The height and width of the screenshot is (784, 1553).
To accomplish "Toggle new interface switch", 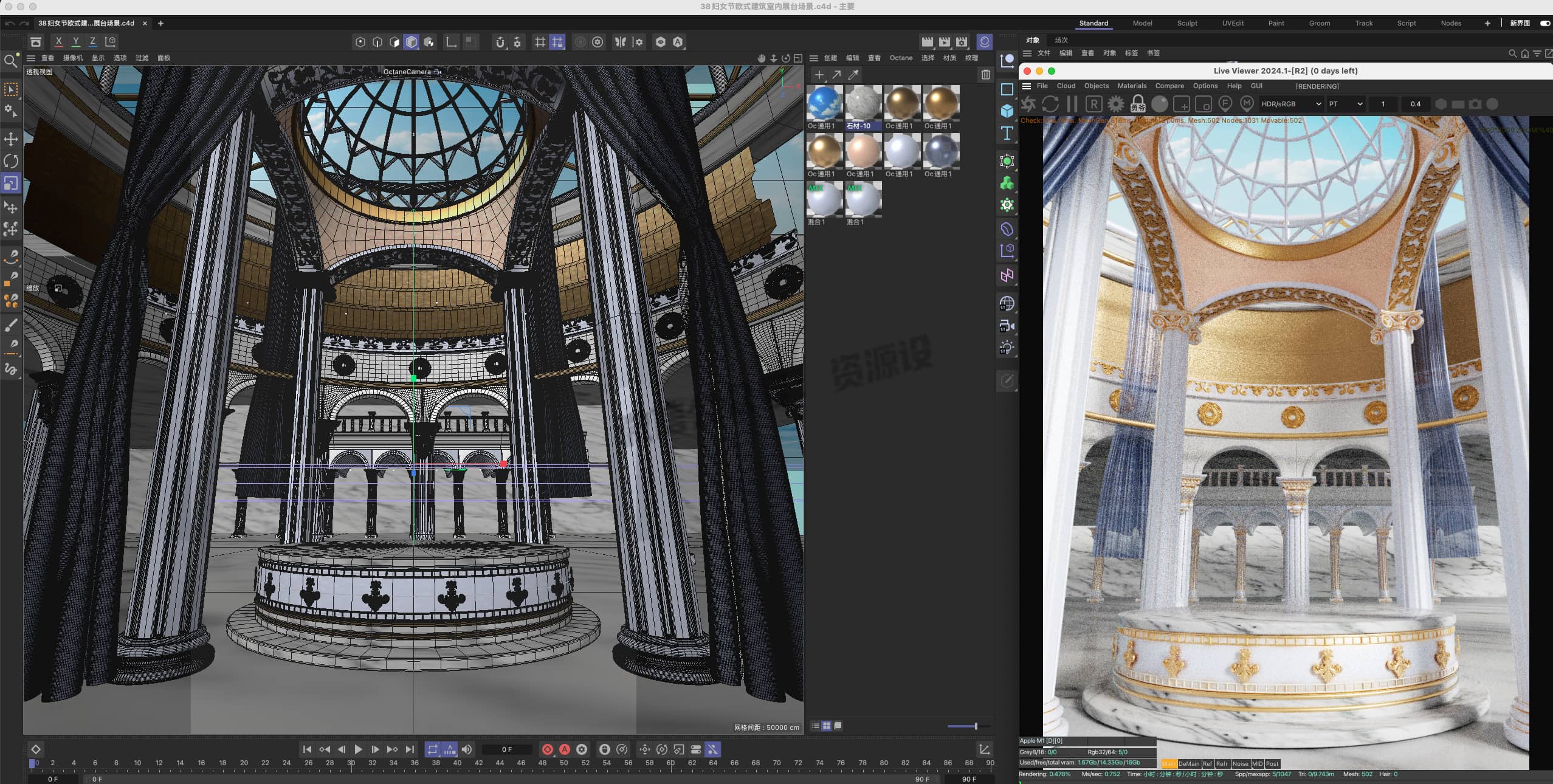I will (x=1544, y=23).
